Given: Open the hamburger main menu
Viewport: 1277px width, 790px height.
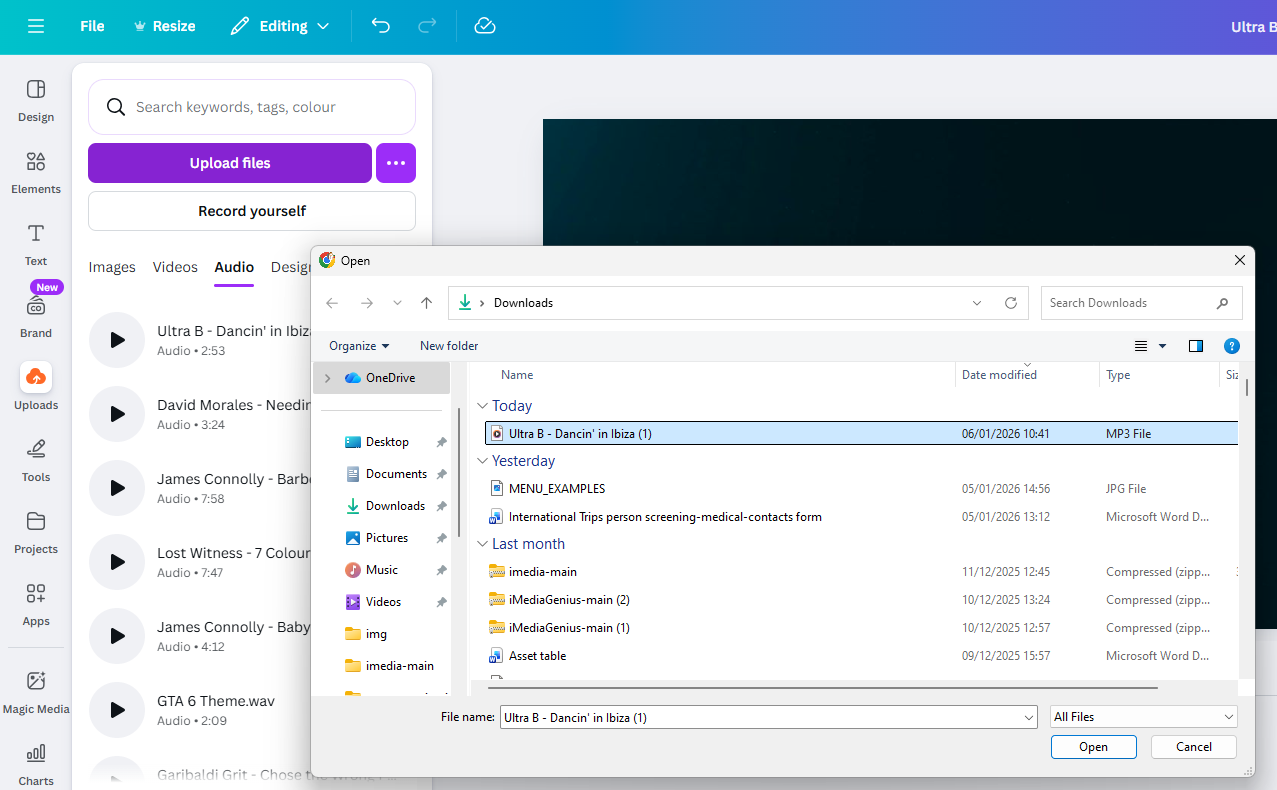Looking at the screenshot, I should (36, 26).
